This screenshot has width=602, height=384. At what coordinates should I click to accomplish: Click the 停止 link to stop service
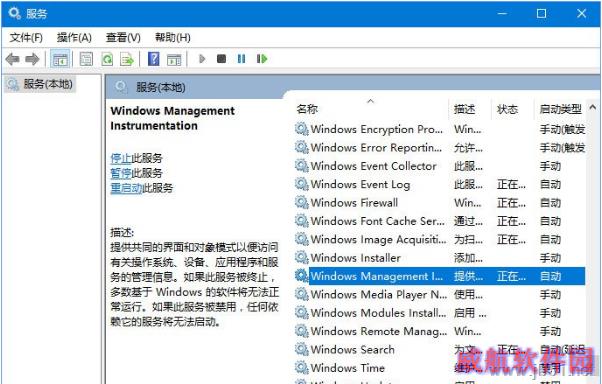click(x=121, y=158)
